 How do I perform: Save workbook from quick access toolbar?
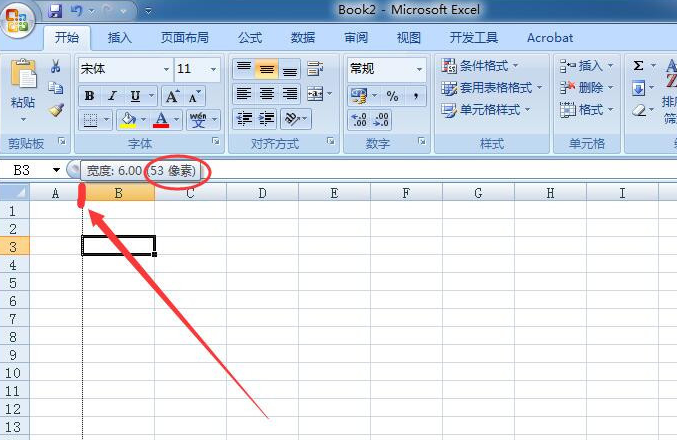pyautogui.click(x=55, y=11)
